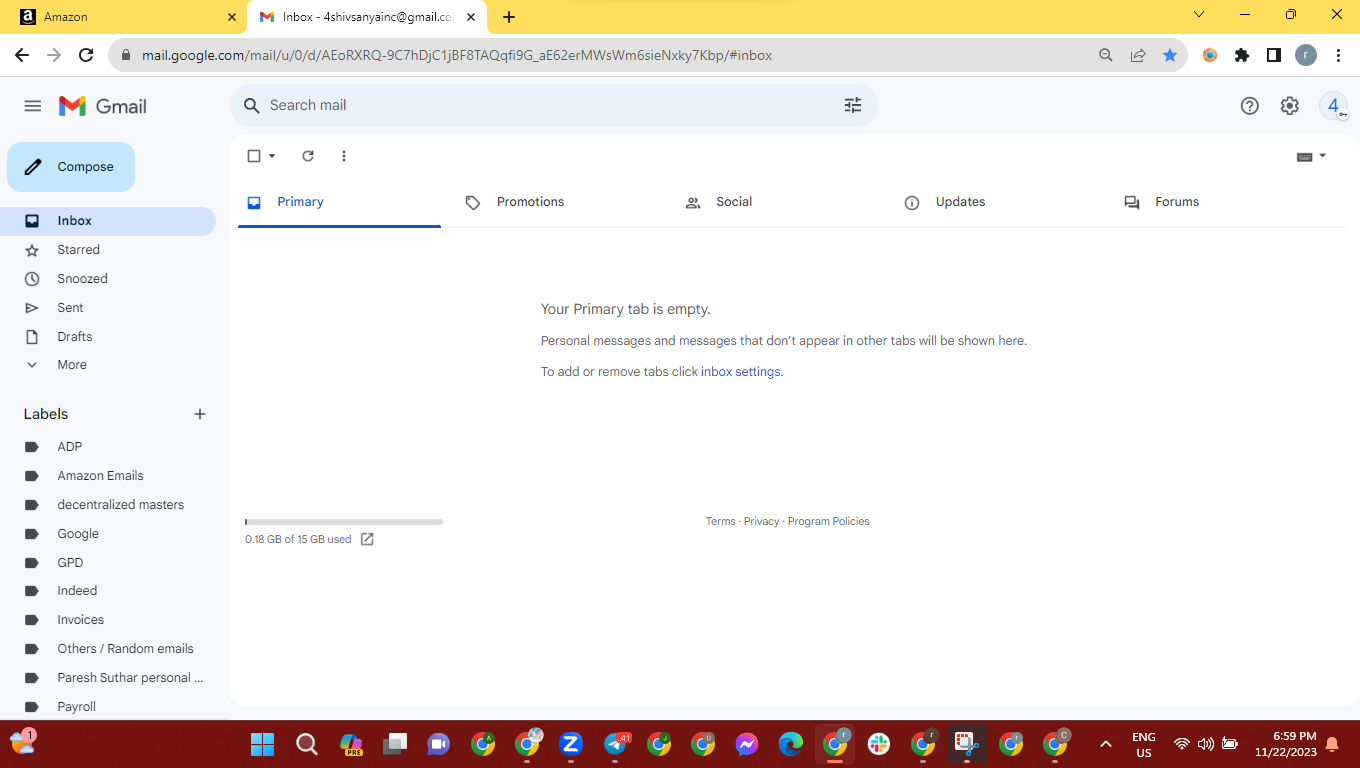Switch to the Updates tab

(998, 202)
